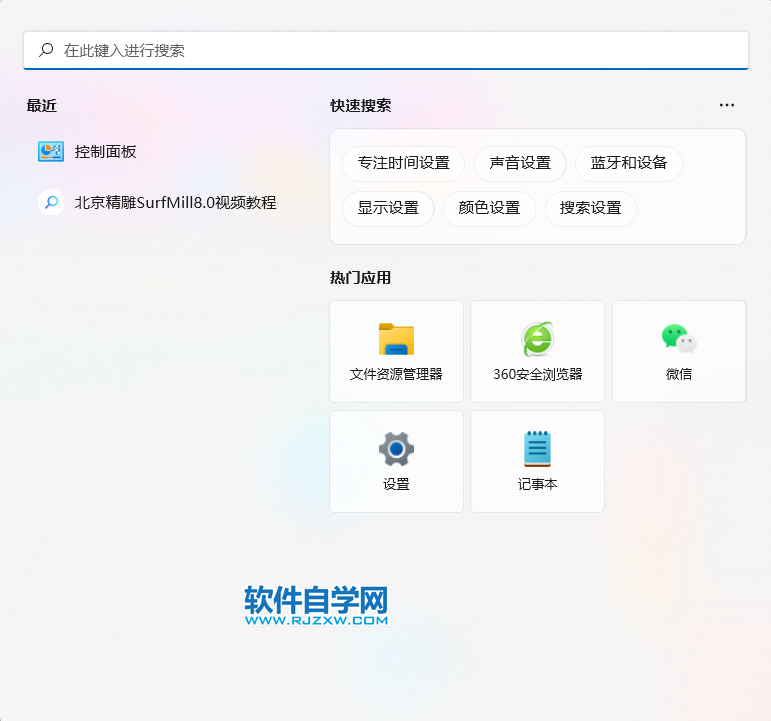This screenshot has width=771, height=721.
Task: Launch Notepad via the 记事本 notebook icon
Action: pyautogui.click(x=537, y=449)
